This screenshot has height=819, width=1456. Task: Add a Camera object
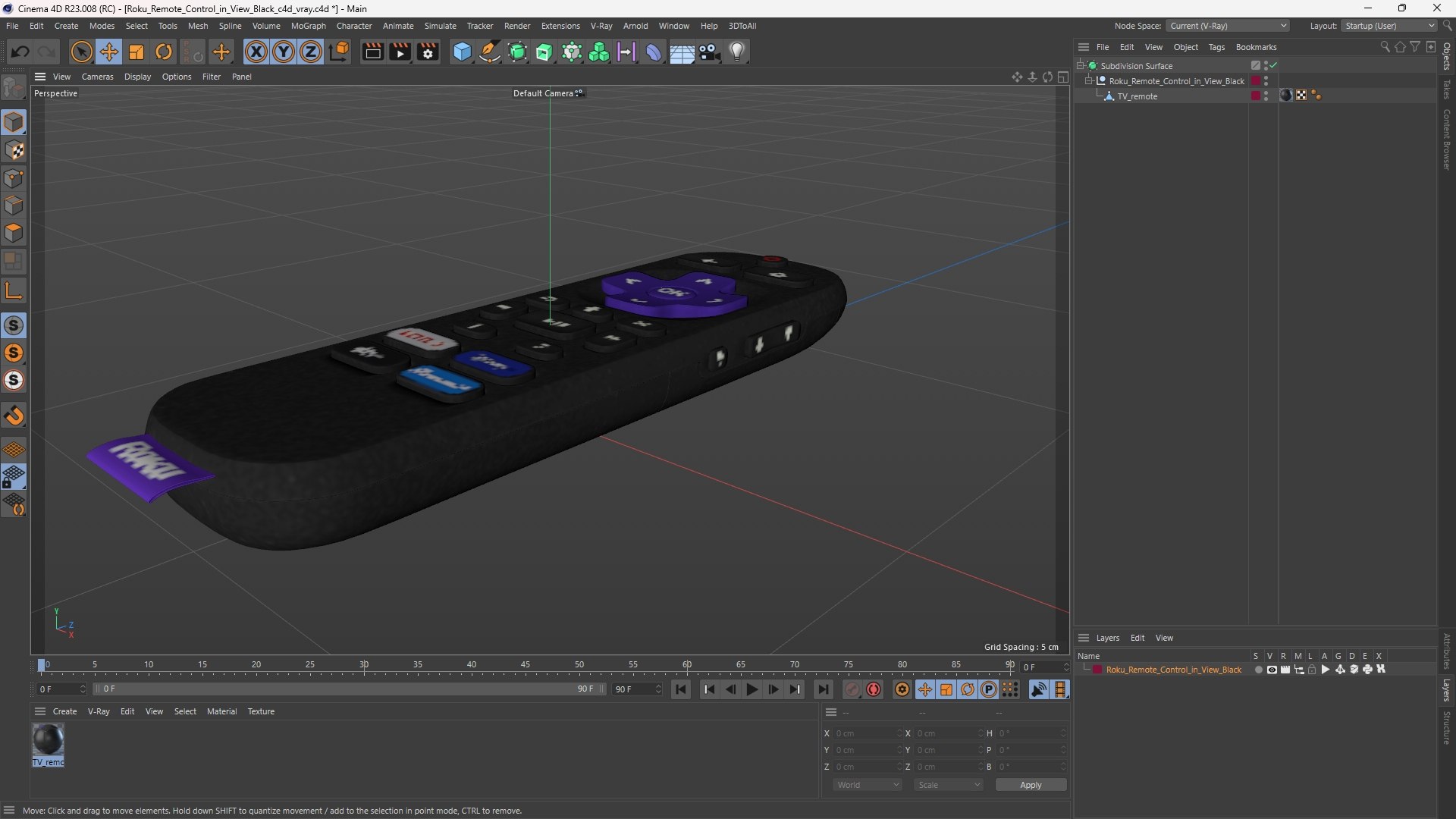pyautogui.click(x=710, y=52)
